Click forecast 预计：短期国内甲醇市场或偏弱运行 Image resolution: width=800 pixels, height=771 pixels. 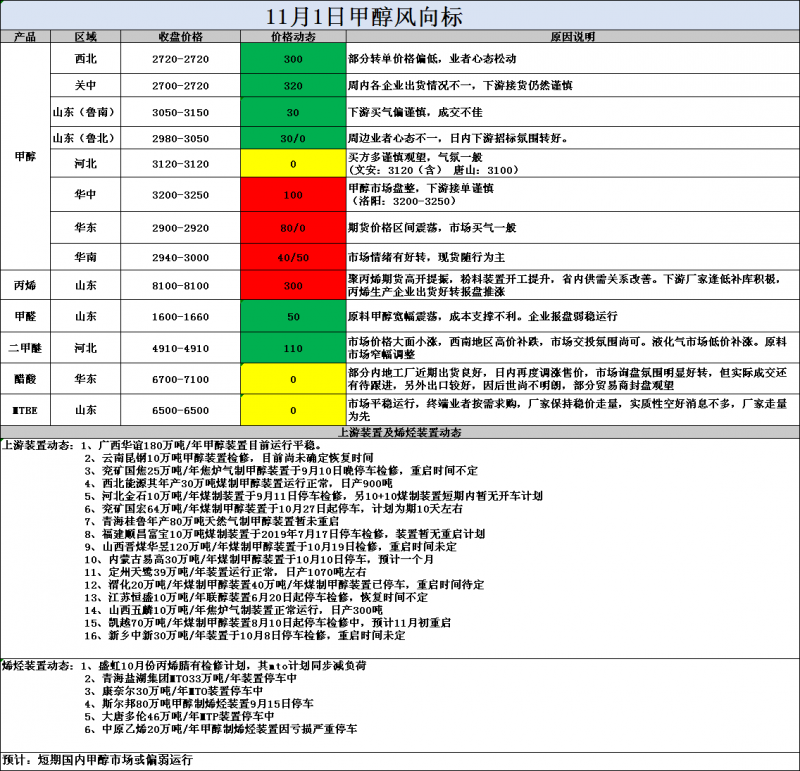[x=97, y=760]
